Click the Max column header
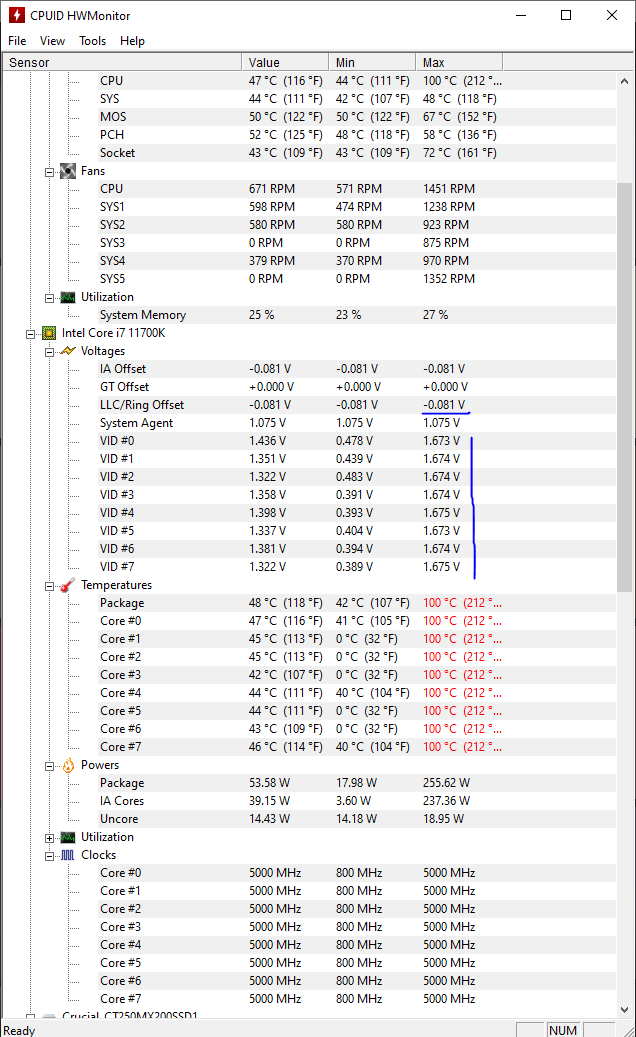 pos(458,62)
